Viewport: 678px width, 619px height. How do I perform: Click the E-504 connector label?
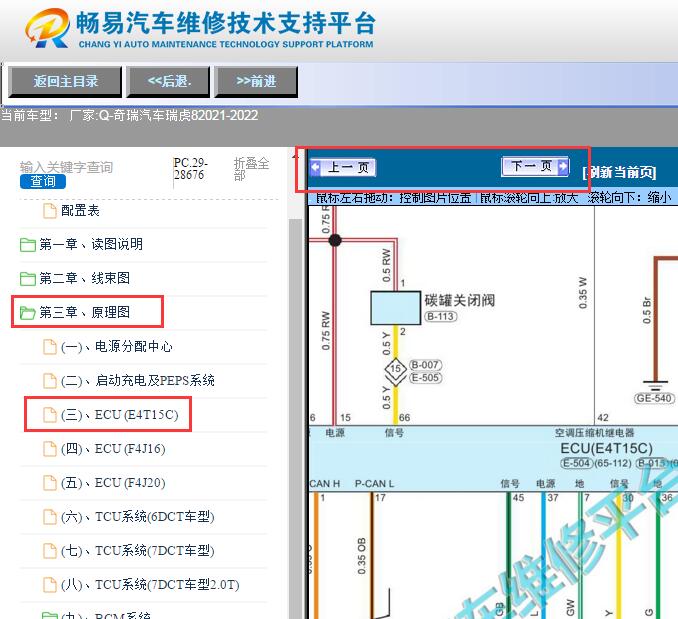point(576,463)
